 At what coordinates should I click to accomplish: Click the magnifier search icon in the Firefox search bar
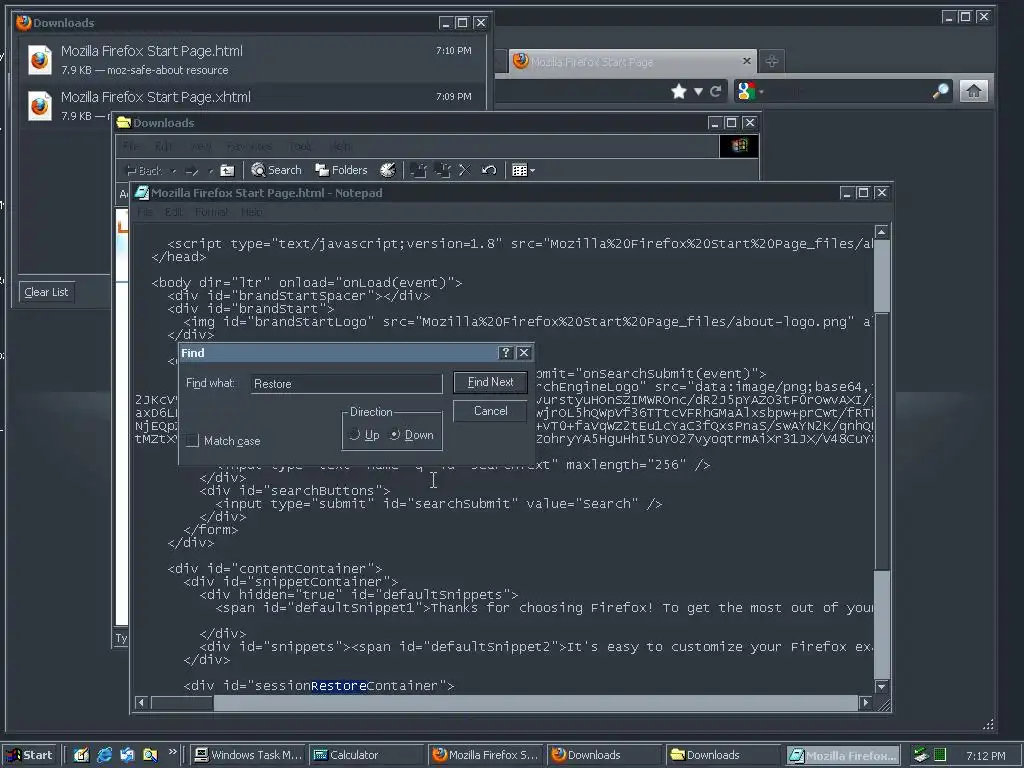click(940, 91)
